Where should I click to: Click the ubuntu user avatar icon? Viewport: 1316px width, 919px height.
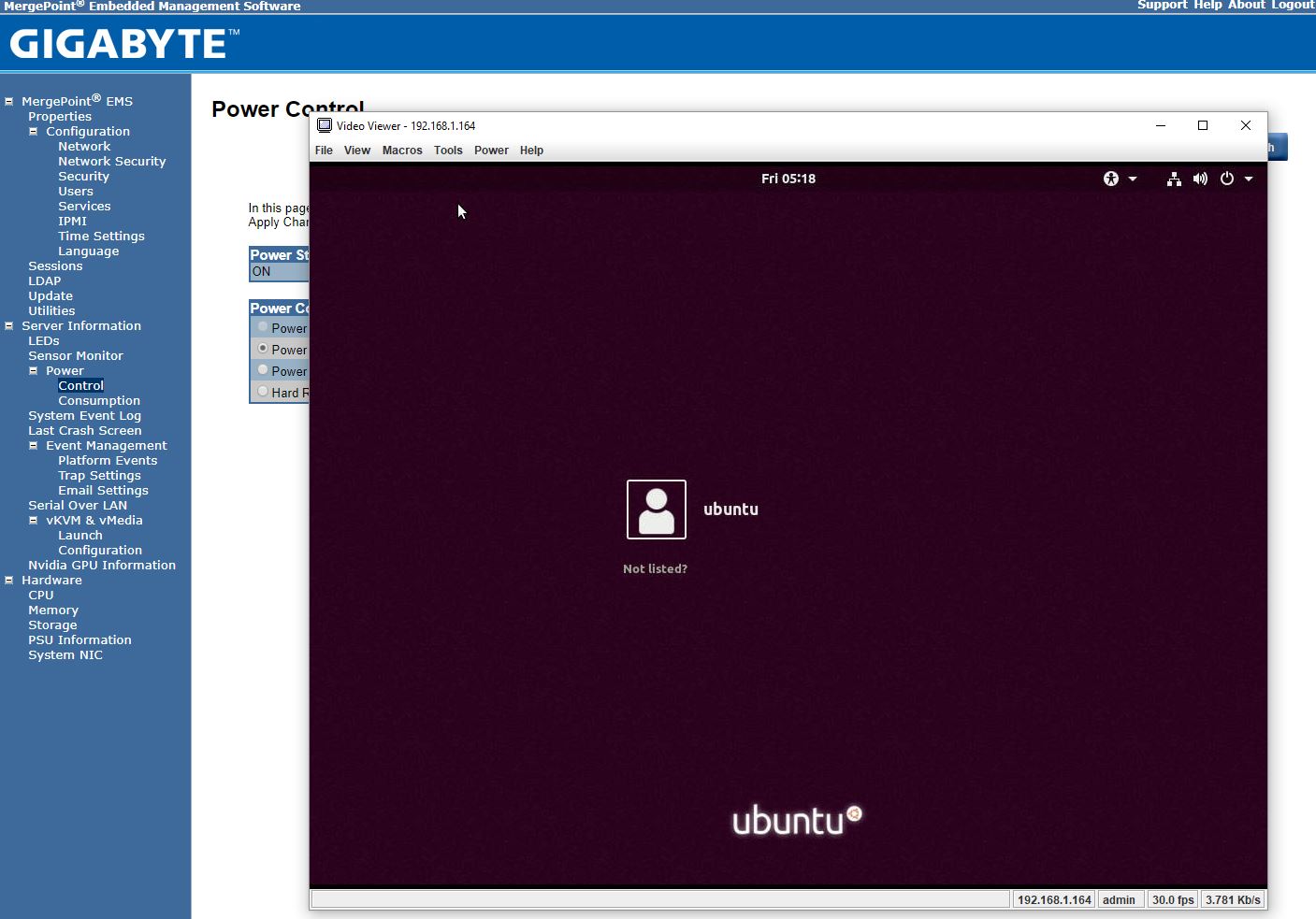click(657, 510)
